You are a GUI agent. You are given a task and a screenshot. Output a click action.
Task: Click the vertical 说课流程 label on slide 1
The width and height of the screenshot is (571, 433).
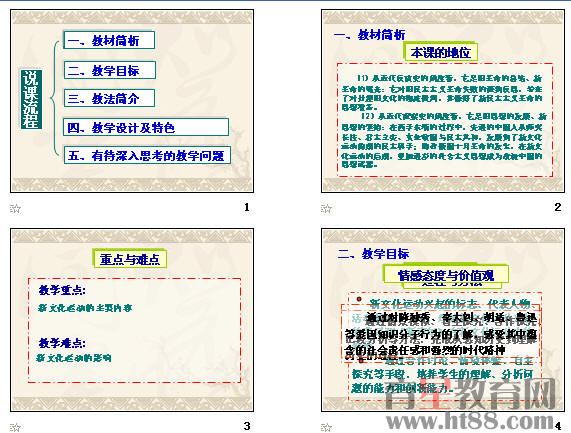click(31, 99)
